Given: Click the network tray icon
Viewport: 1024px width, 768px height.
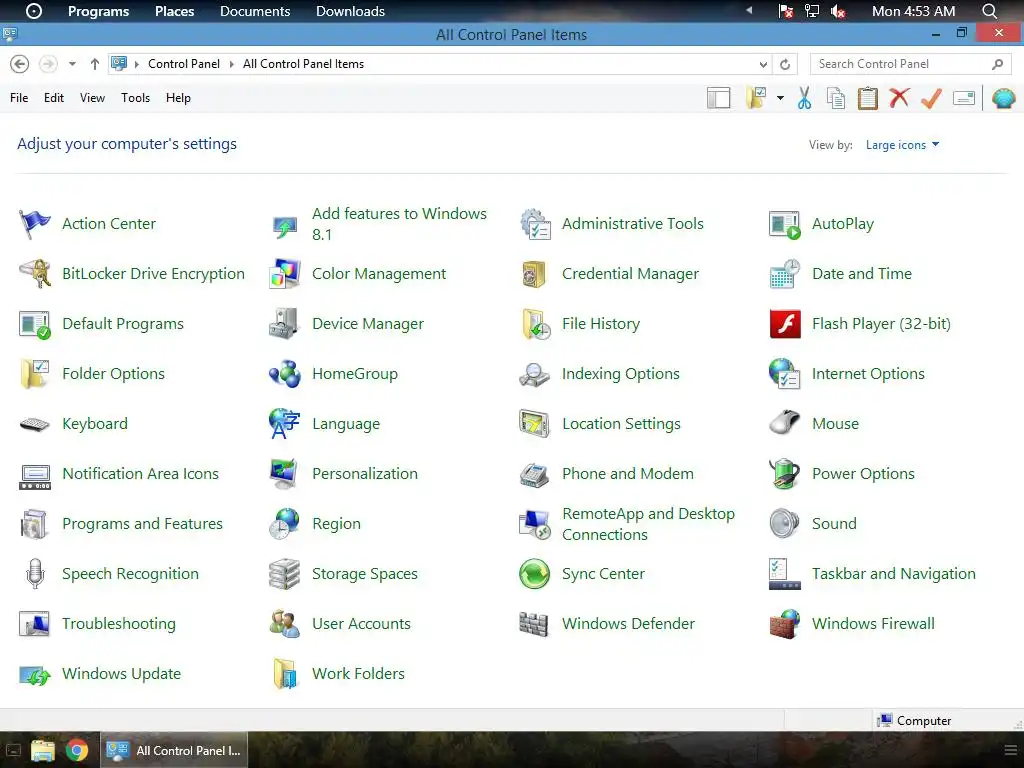Looking at the screenshot, I should pyautogui.click(x=812, y=11).
